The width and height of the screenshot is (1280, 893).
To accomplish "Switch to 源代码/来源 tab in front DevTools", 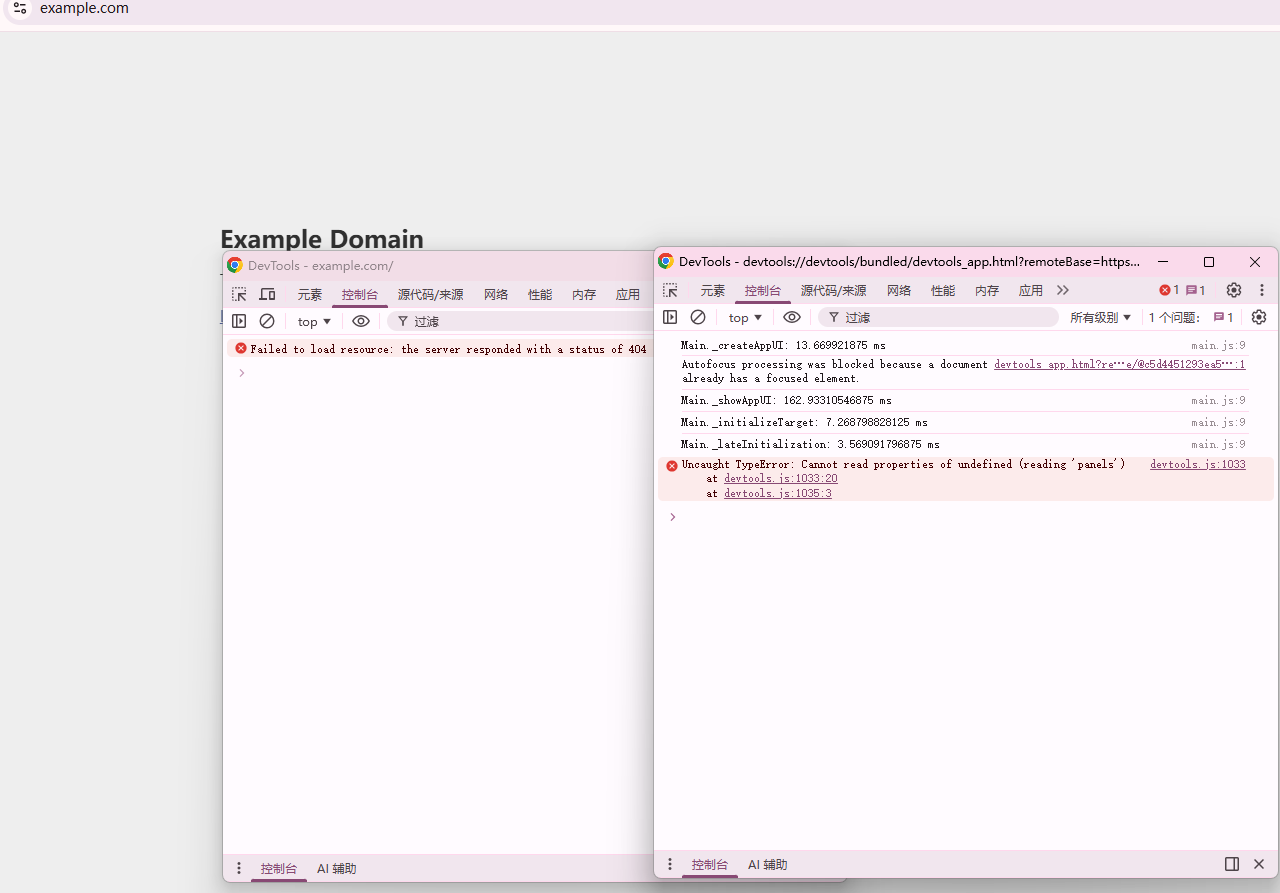I will pos(834,290).
